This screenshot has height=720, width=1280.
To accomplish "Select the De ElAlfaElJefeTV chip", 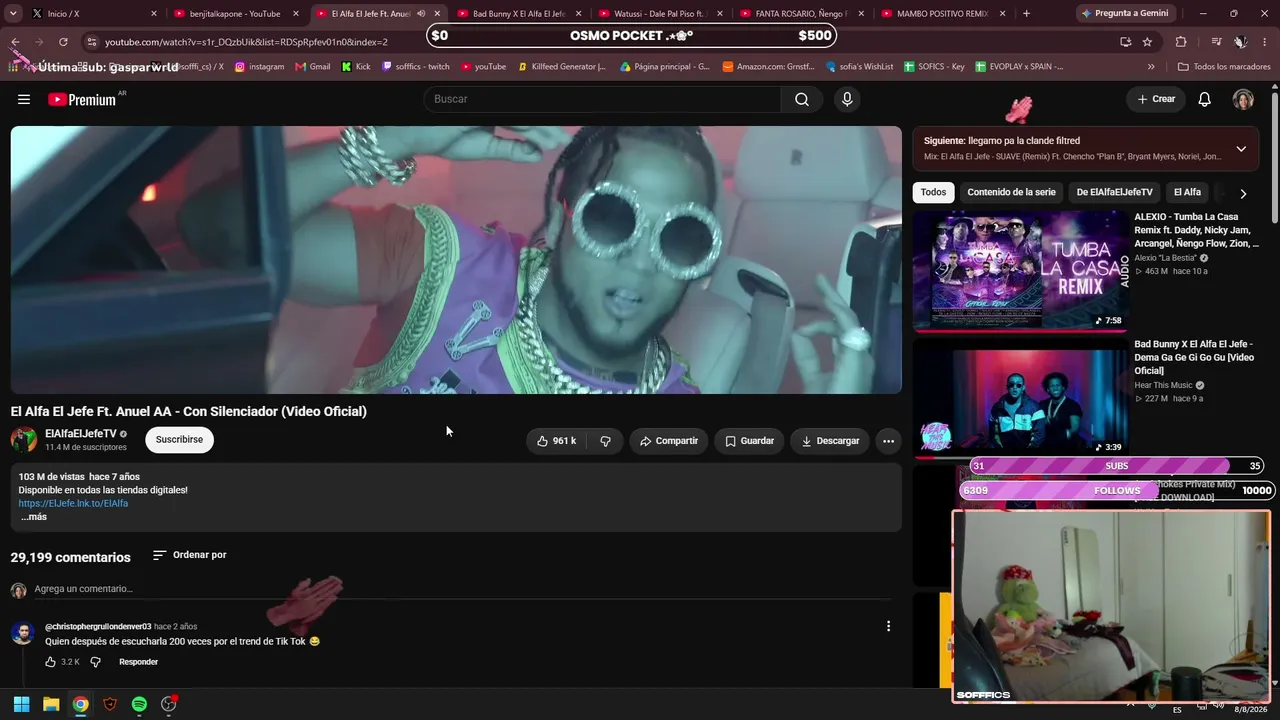I will coord(1114,192).
